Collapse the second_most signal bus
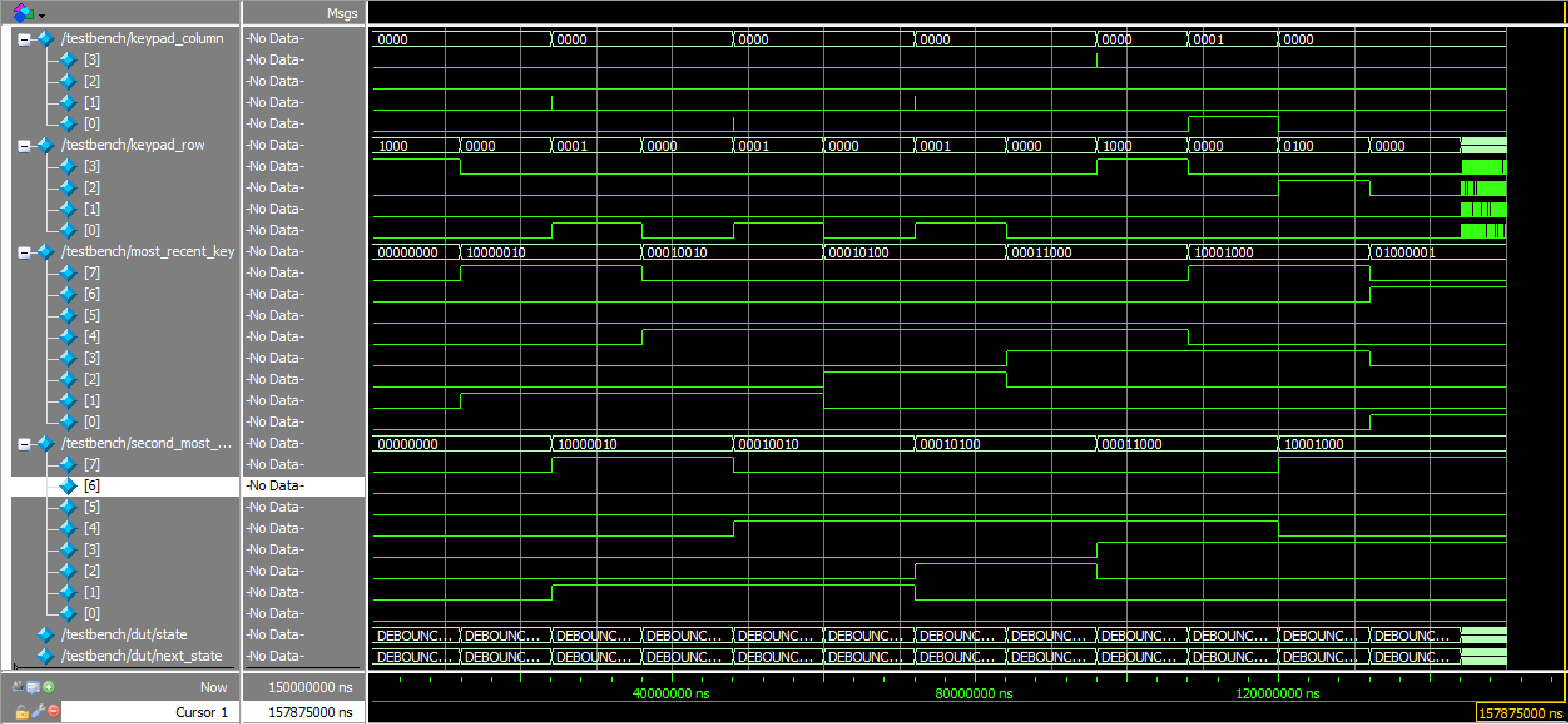1568x724 pixels. [x=24, y=444]
